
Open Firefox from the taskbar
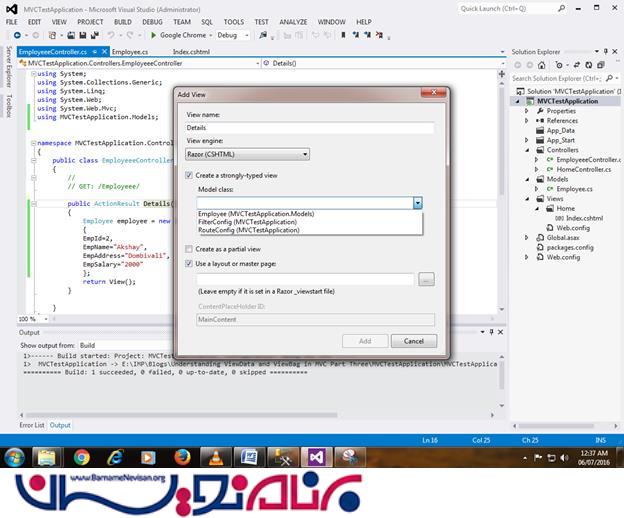point(181,457)
